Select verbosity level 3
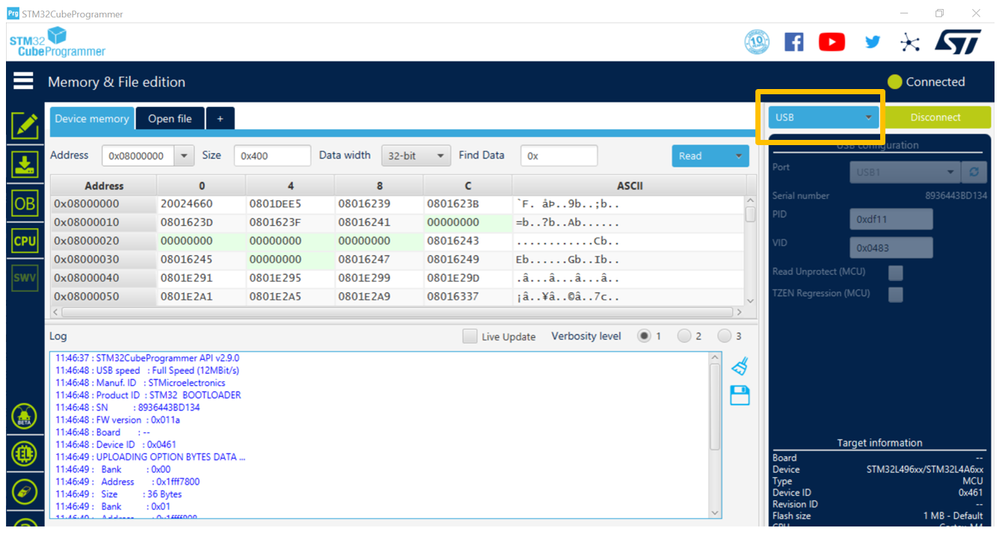 (x=724, y=336)
